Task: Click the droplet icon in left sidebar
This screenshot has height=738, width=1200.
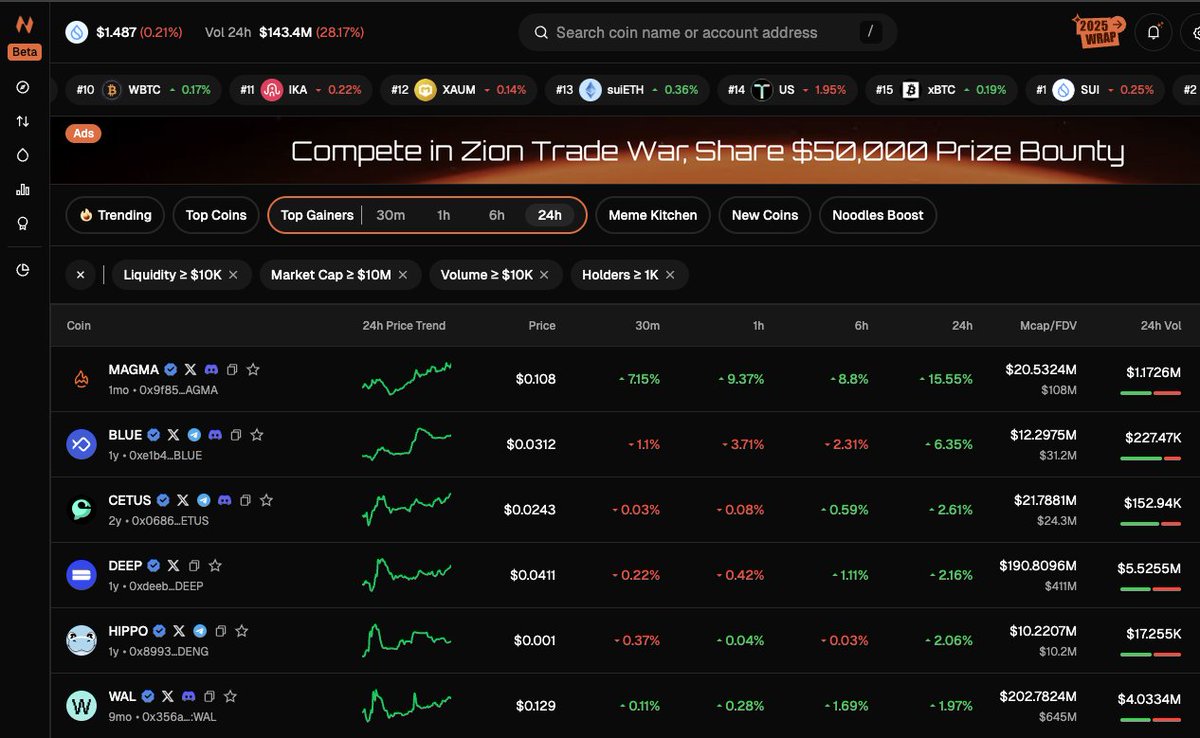Action: point(23,155)
